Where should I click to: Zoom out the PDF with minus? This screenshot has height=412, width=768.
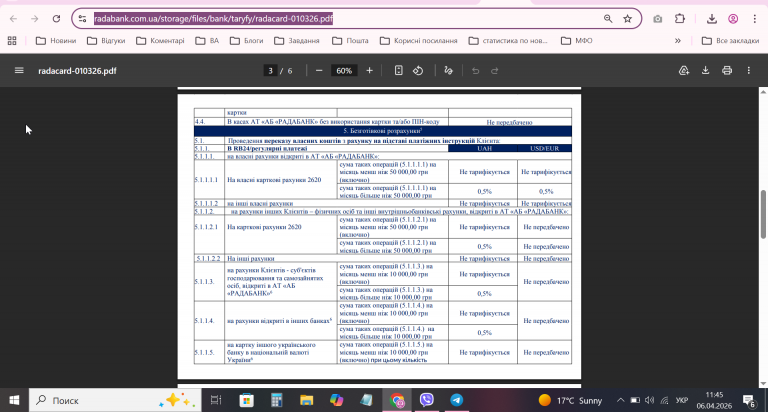pos(319,71)
